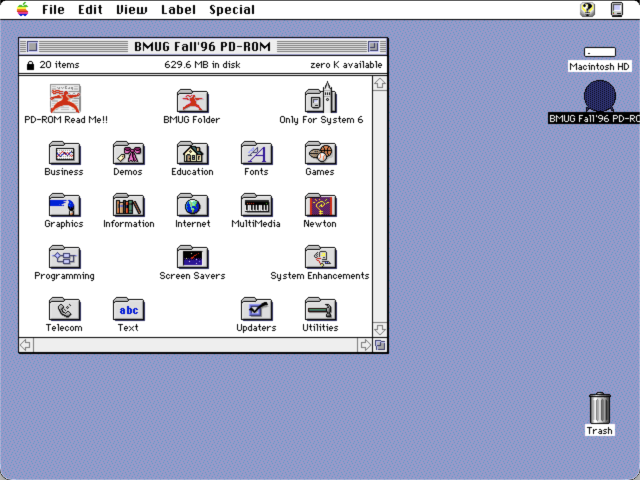Select the Updaters folder icon

257,309
